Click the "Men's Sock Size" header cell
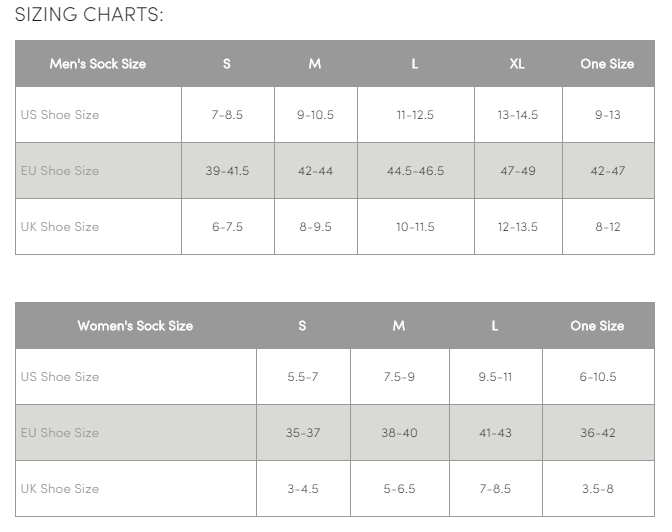The image size is (672, 532). click(x=98, y=63)
